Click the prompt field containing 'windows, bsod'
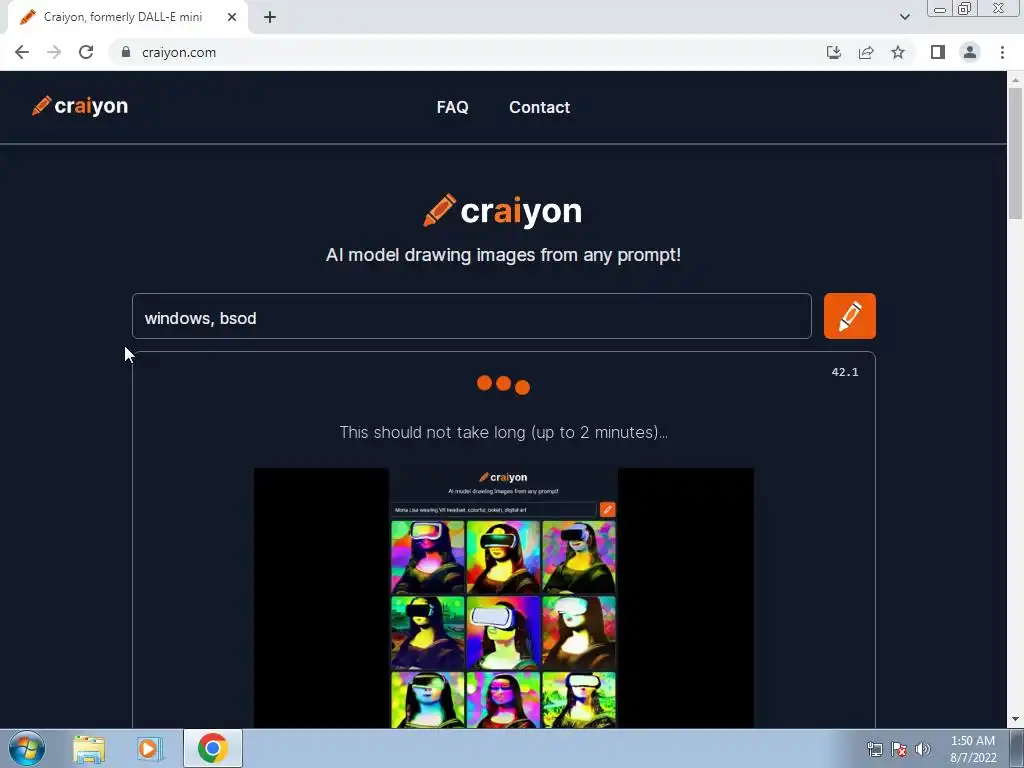The image size is (1024, 768). pos(472,316)
